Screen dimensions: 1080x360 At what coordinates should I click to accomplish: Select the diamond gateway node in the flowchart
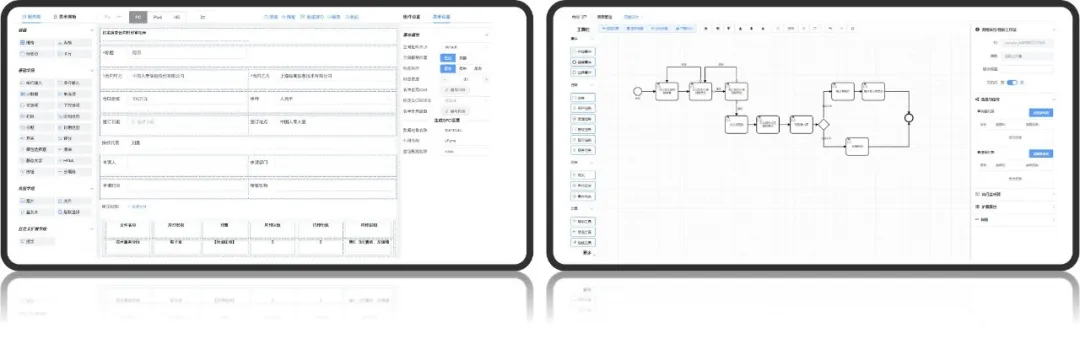pyautogui.click(x=822, y=125)
